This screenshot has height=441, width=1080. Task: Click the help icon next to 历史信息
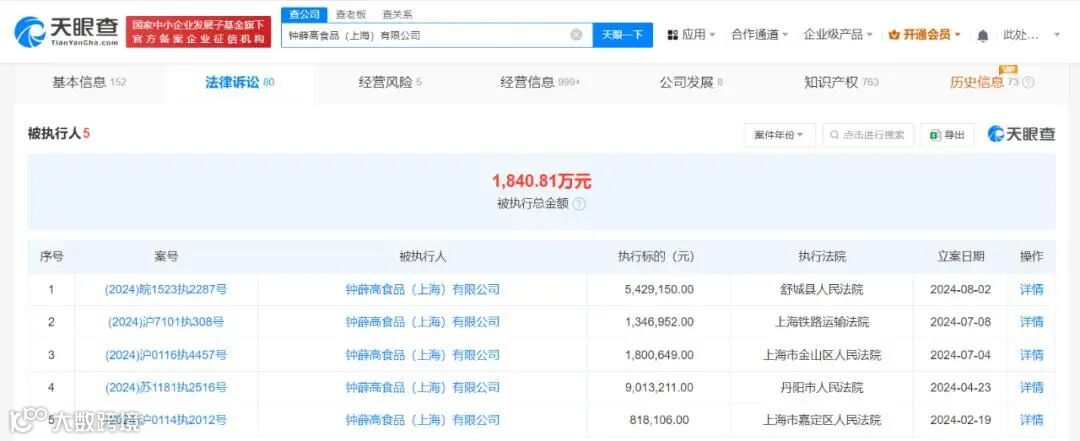coord(1028,83)
